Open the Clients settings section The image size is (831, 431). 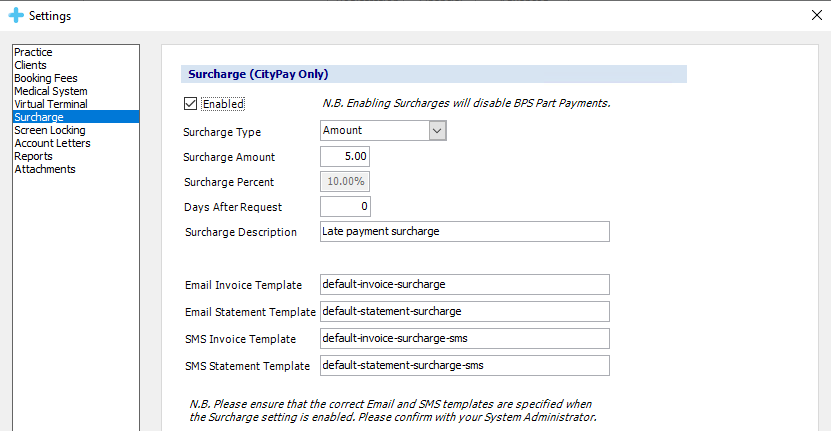tap(30, 65)
